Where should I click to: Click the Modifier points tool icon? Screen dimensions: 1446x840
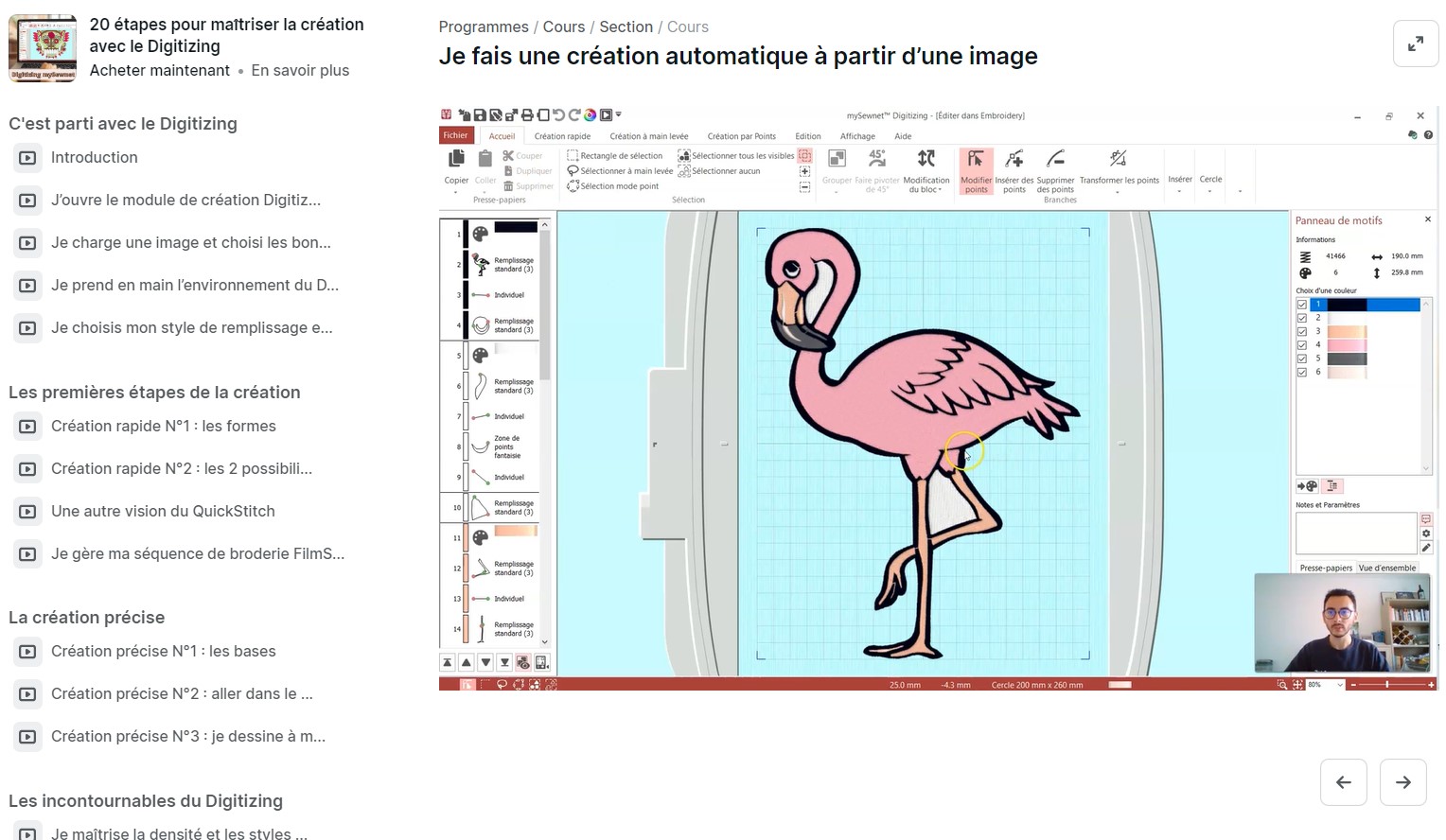975,160
